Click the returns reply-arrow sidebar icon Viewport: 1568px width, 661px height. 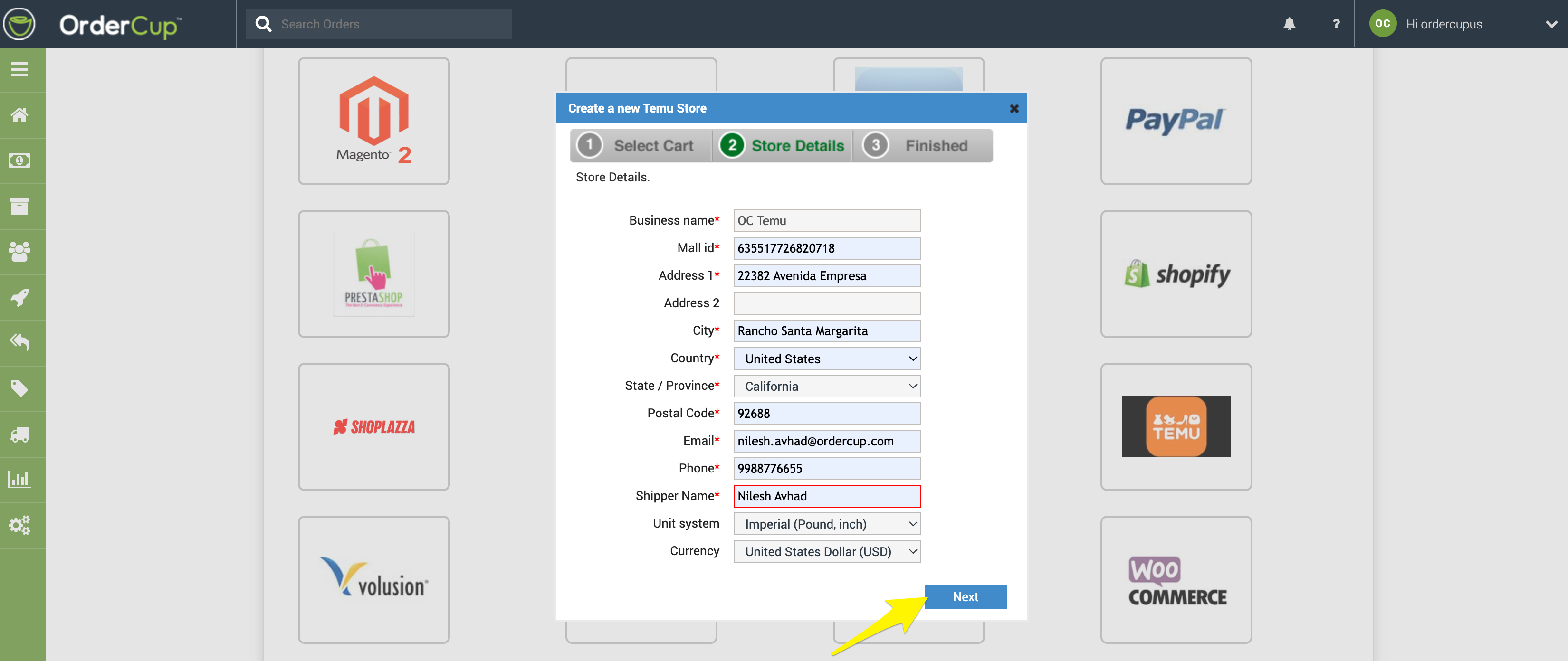19,342
